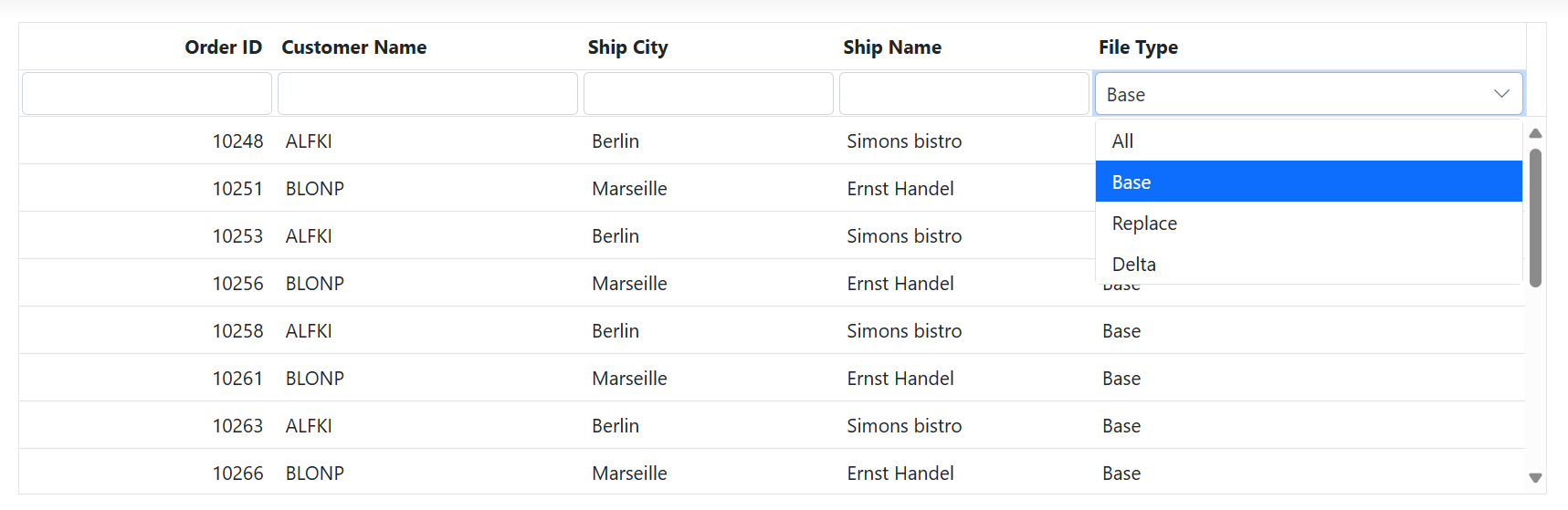Click the Ship City column header
This screenshot has height=510, width=1568.
(x=627, y=47)
